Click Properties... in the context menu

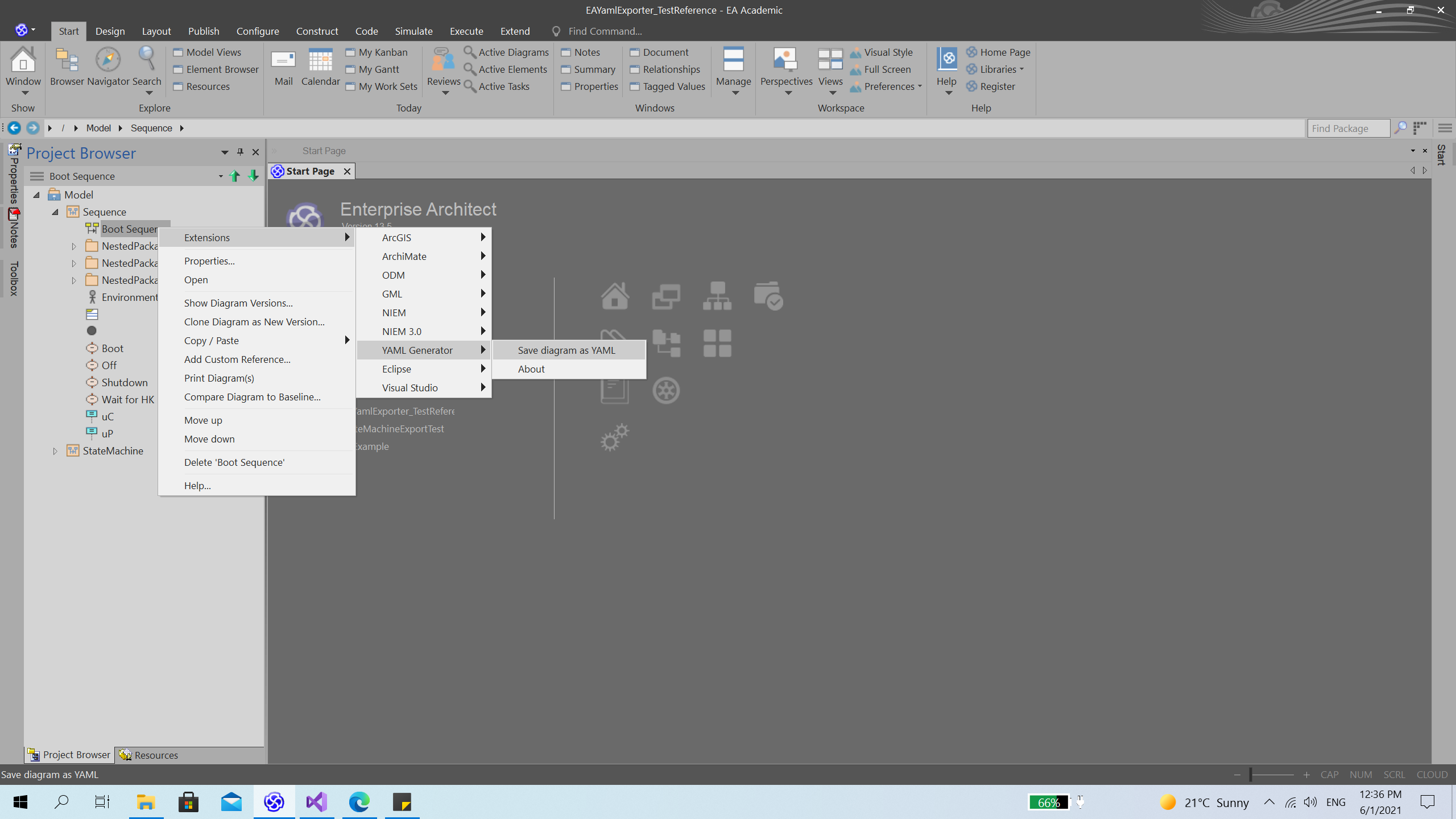coord(257,261)
